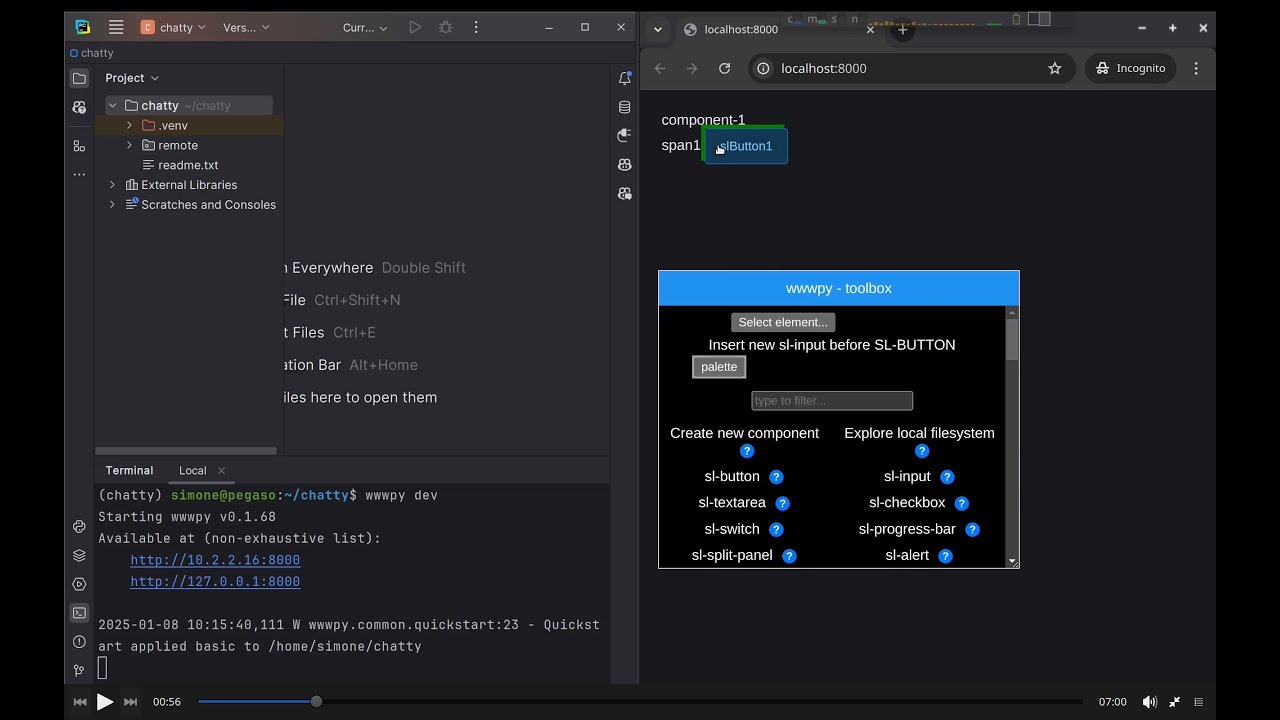The image size is (1280, 720).
Task: Open the run configuration dropdown
Action: (x=365, y=28)
